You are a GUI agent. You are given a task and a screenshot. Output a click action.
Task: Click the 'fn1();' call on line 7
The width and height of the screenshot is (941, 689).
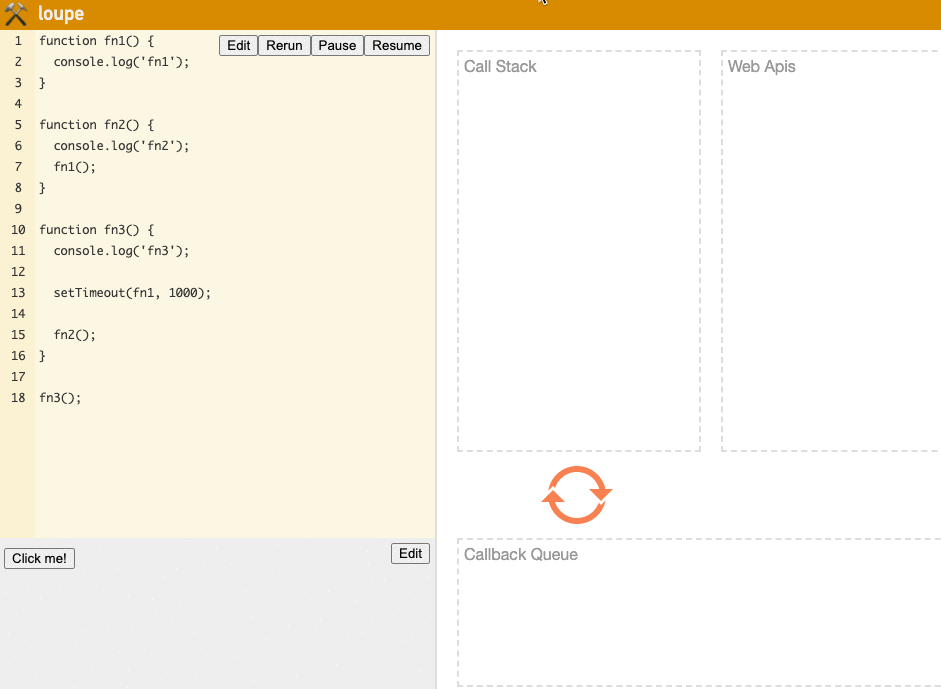pyautogui.click(x=74, y=167)
